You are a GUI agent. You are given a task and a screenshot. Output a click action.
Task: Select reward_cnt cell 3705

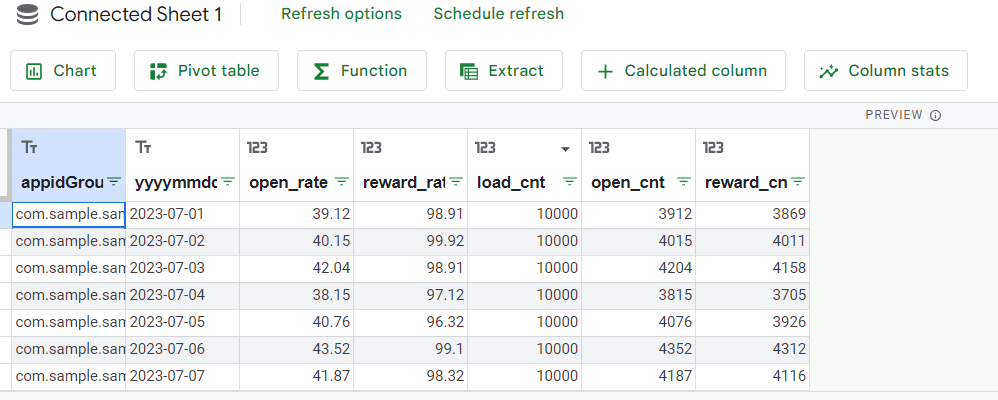[x=752, y=296]
